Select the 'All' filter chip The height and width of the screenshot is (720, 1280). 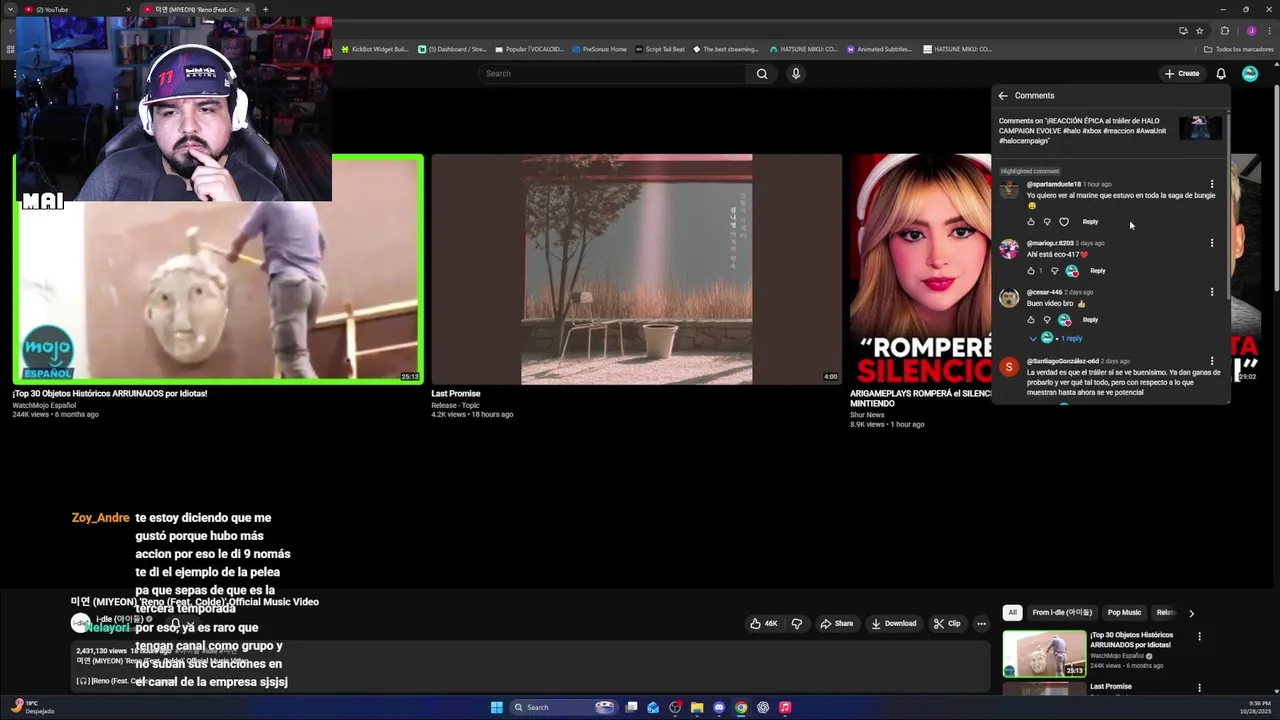[1012, 612]
